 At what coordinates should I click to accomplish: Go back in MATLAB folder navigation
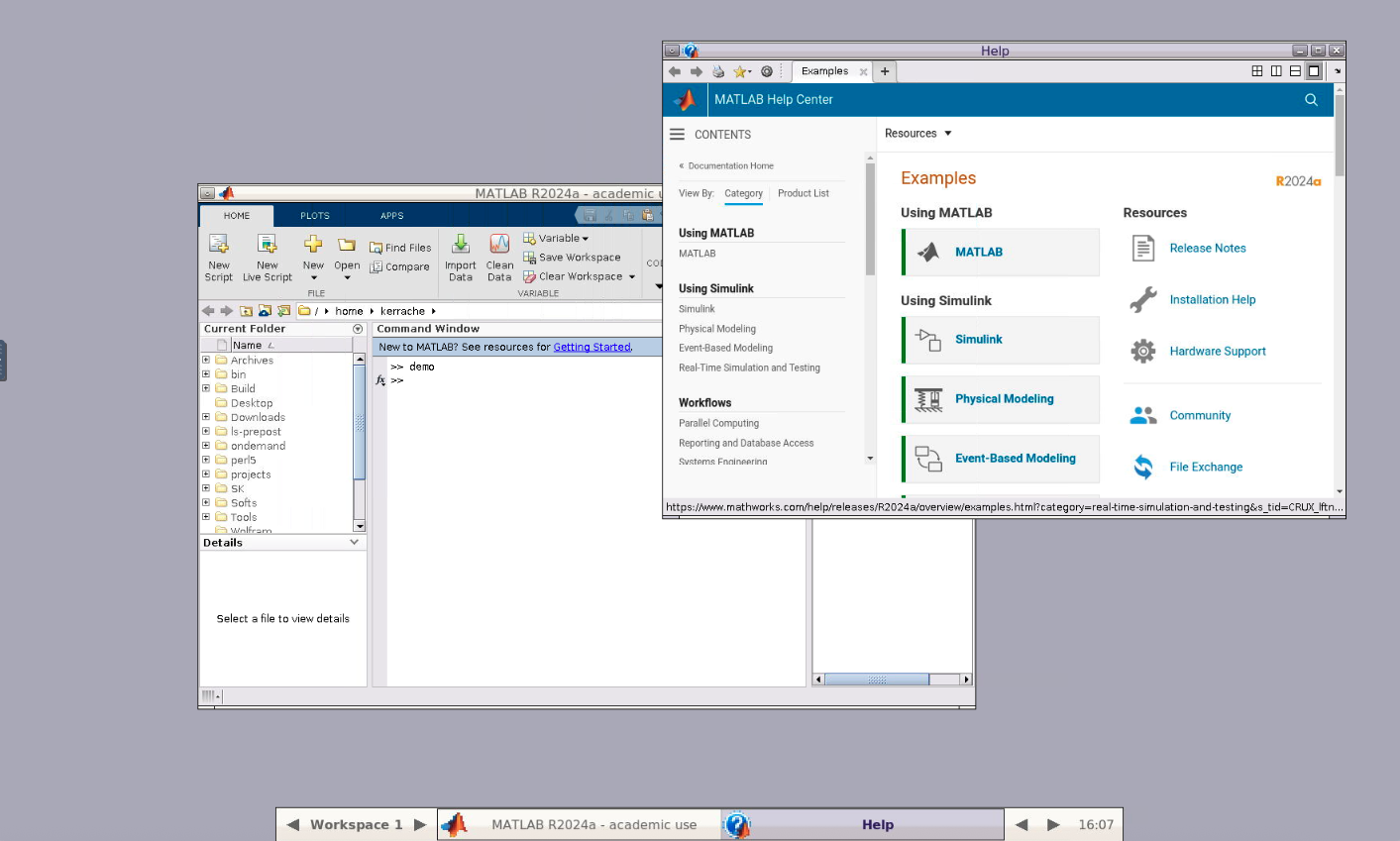[208, 311]
